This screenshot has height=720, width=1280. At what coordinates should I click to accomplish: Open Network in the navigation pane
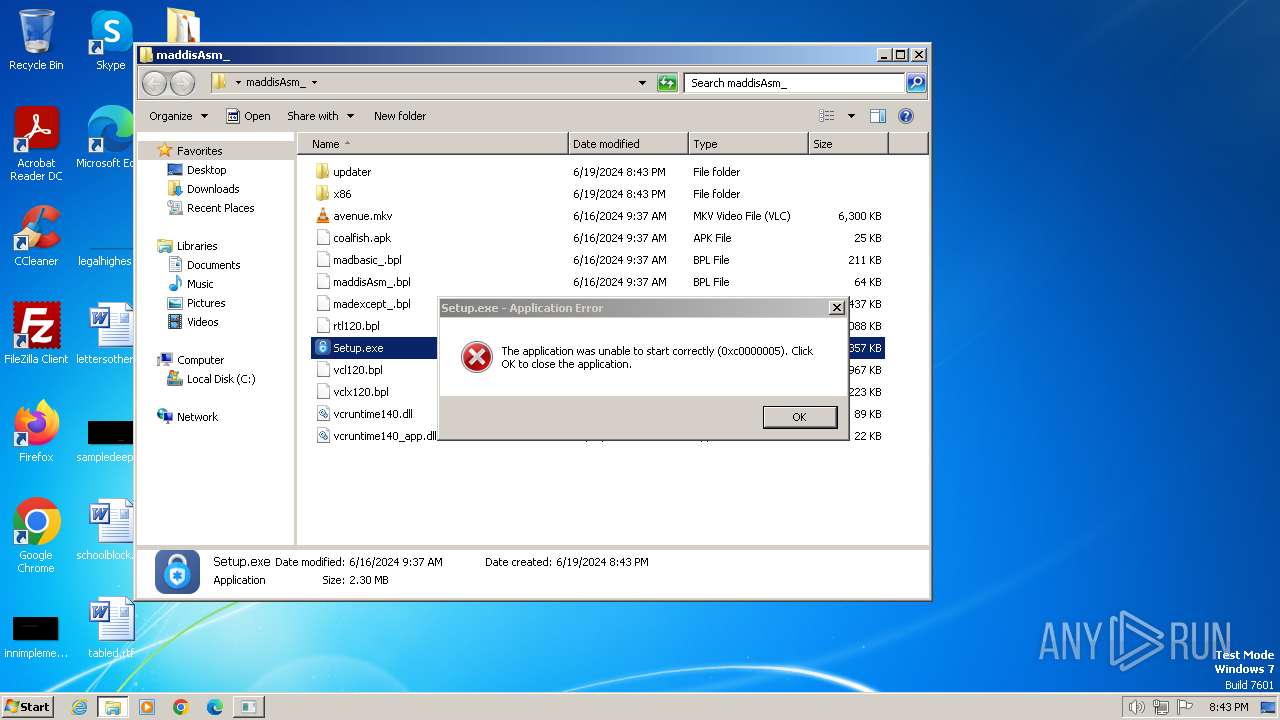pyautogui.click(x=197, y=417)
